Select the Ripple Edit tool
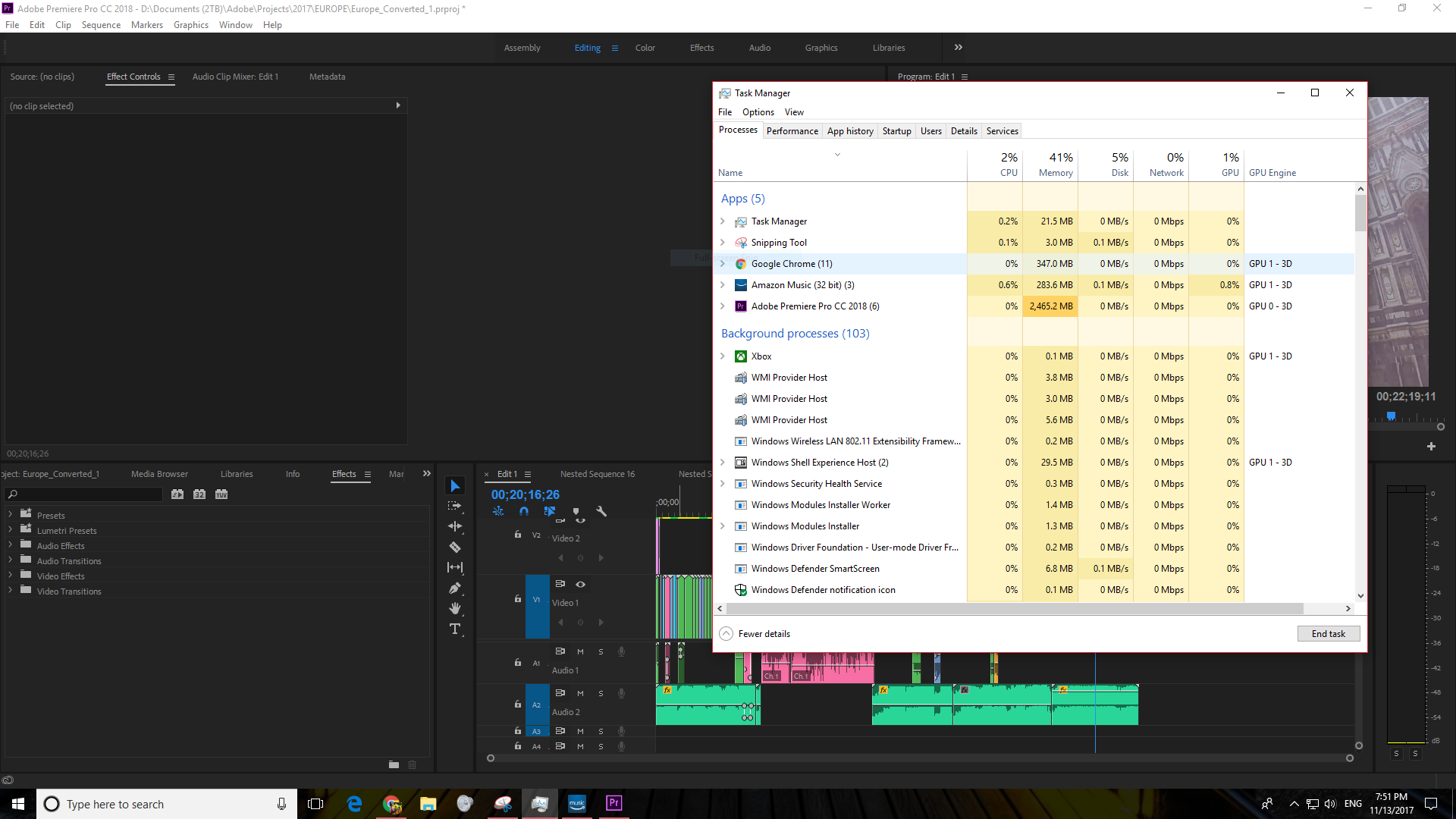1456x819 pixels. tap(455, 526)
